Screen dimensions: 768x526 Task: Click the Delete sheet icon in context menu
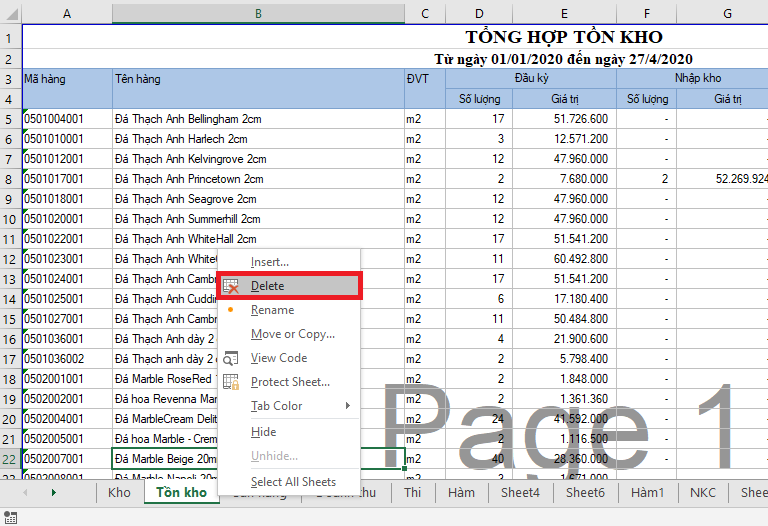coord(231,286)
